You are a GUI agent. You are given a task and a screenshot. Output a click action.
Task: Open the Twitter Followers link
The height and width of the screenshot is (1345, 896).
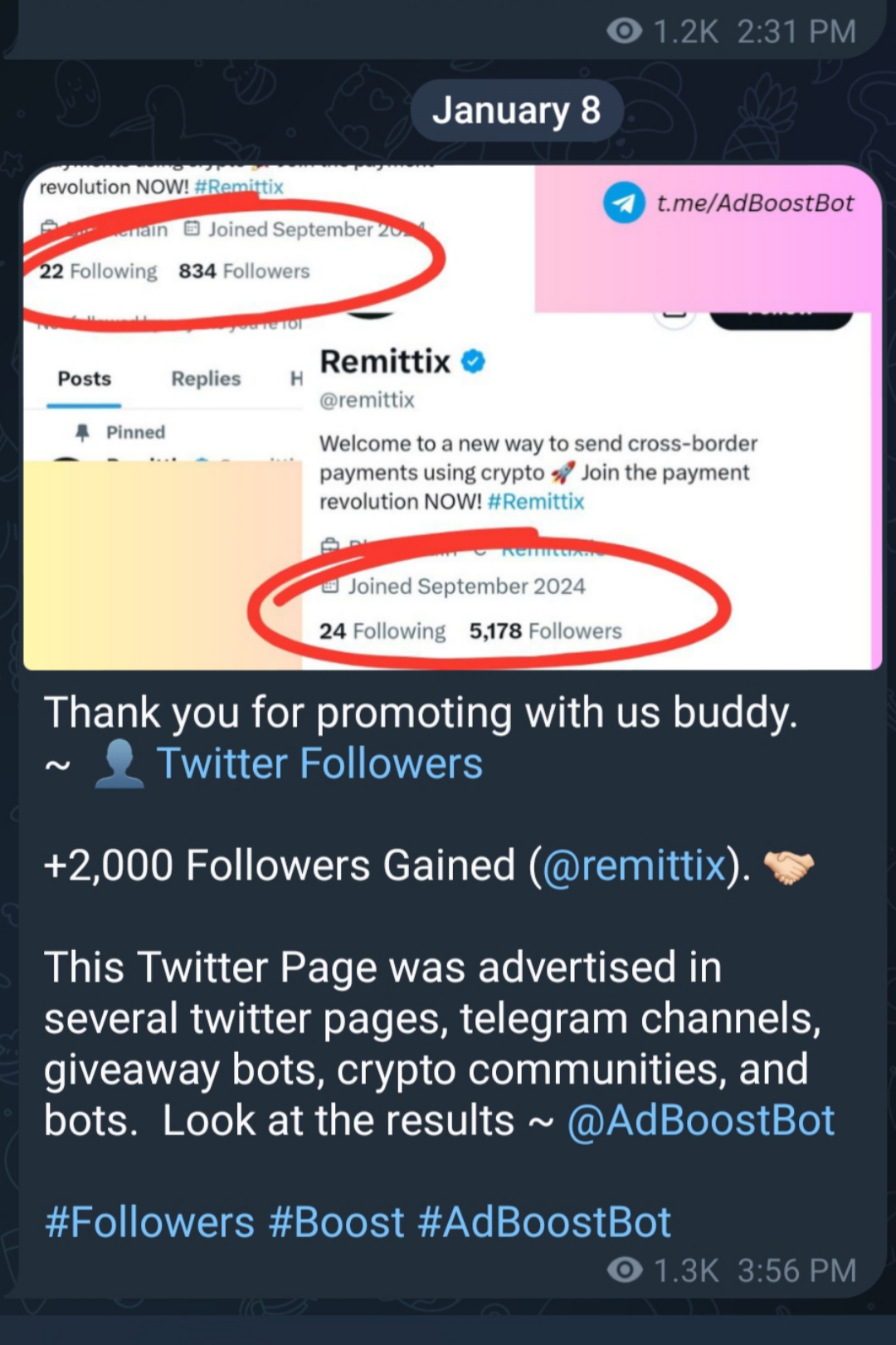tap(319, 763)
